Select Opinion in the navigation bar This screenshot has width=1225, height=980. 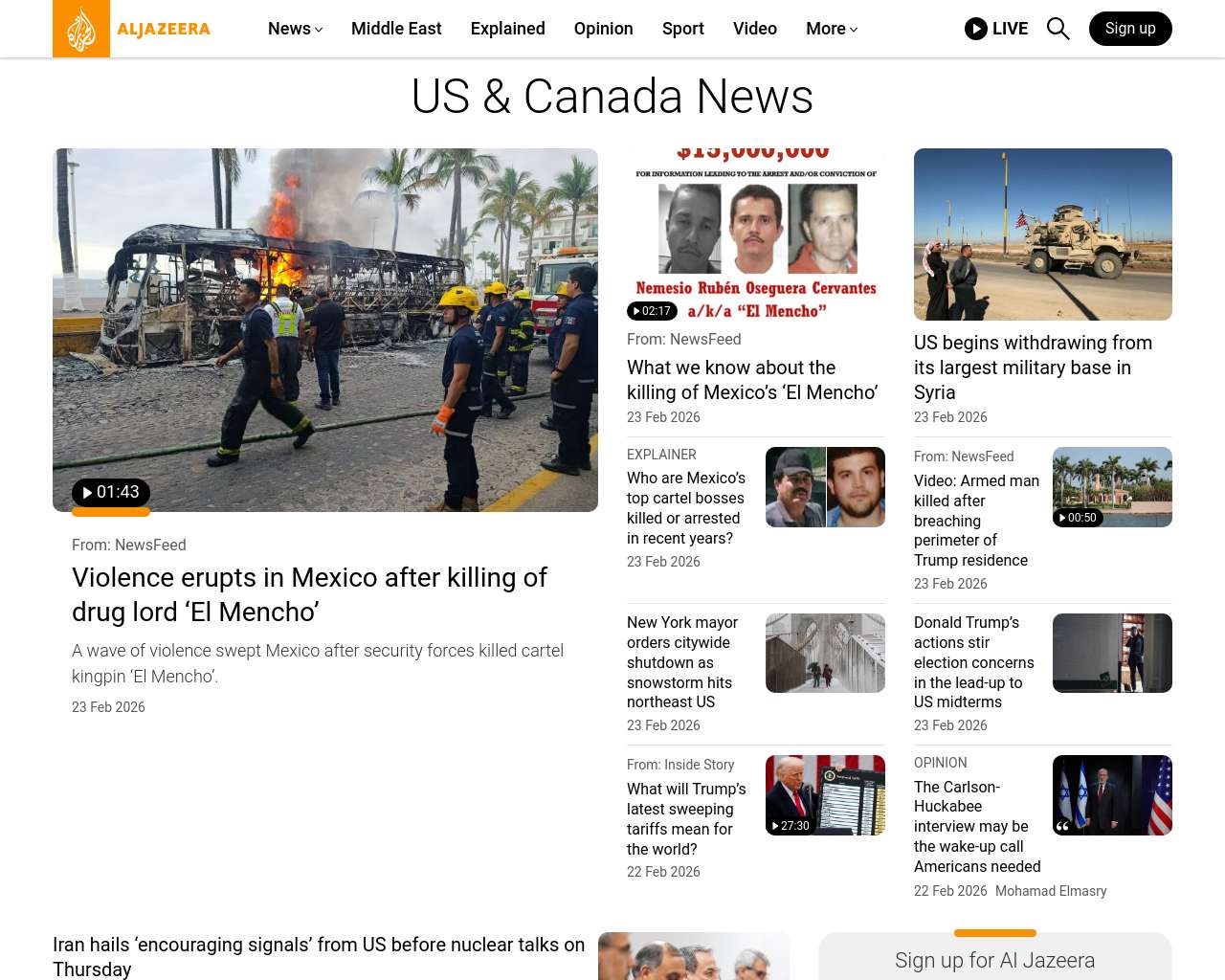pos(603,29)
